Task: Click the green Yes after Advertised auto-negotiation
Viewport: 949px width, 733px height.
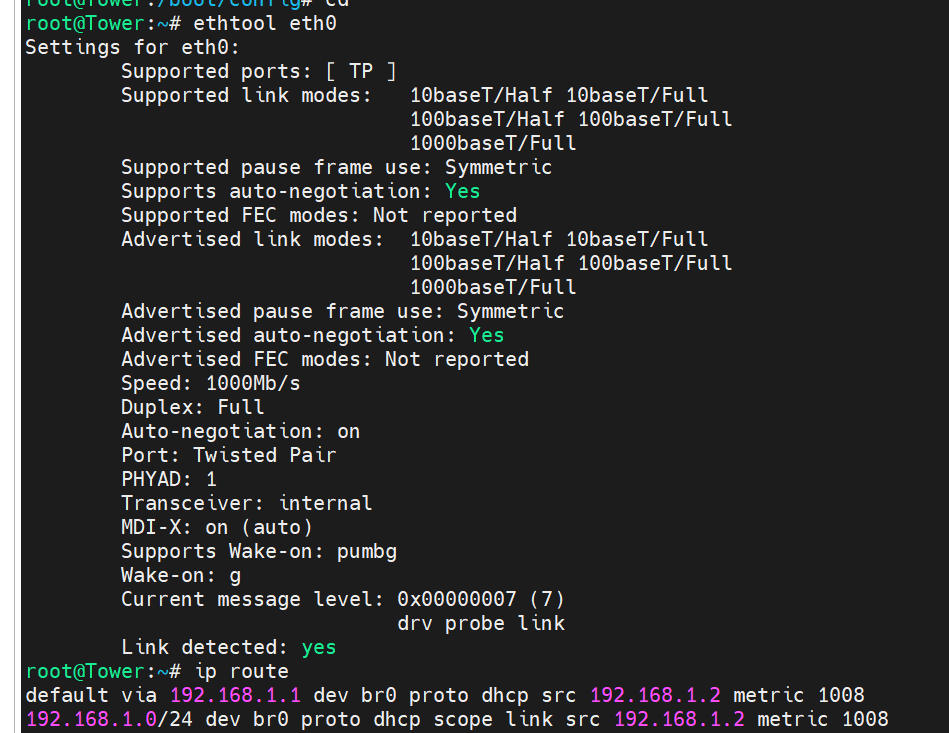Action: tap(487, 335)
